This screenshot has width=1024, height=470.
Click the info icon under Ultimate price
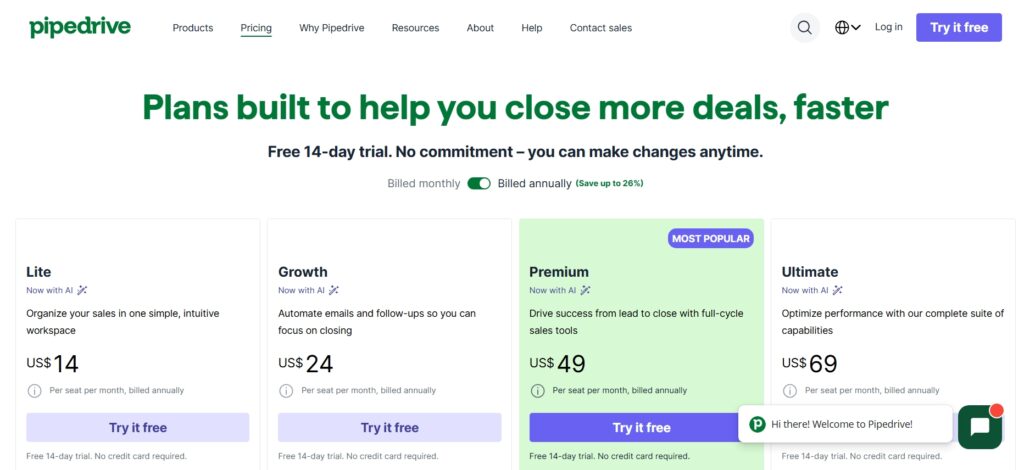pyautogui.click(x=790, y=391)
